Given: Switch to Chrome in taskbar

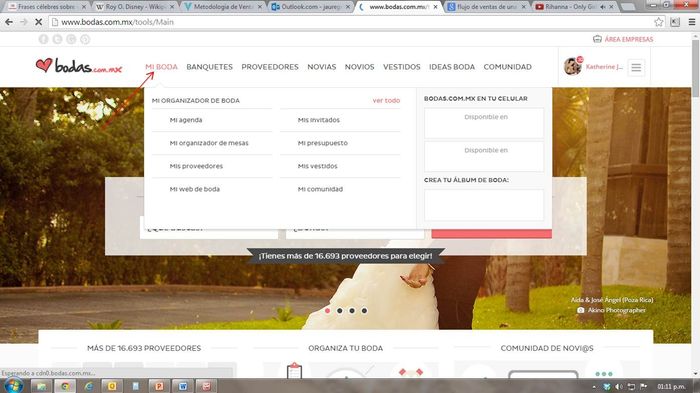Looking at the screenshot, I should [65, 386].
